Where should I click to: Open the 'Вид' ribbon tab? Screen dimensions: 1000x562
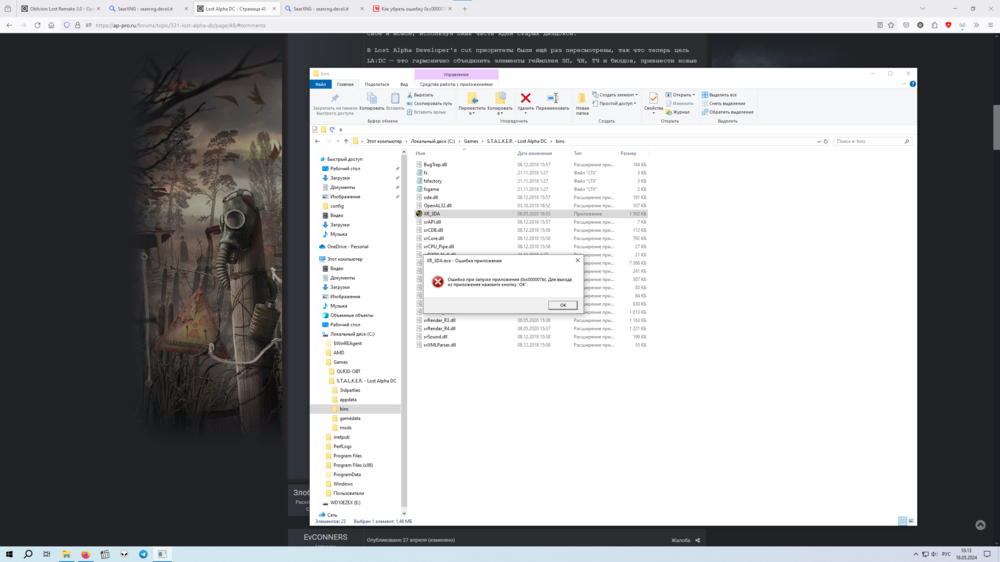404,85
